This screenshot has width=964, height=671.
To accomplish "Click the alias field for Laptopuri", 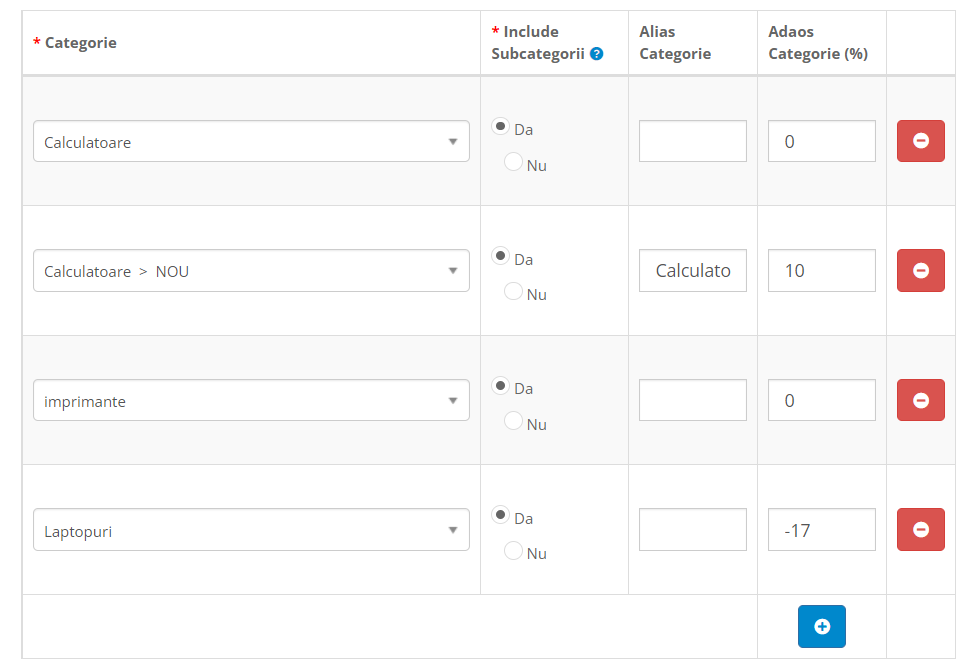I will (692, 529).
